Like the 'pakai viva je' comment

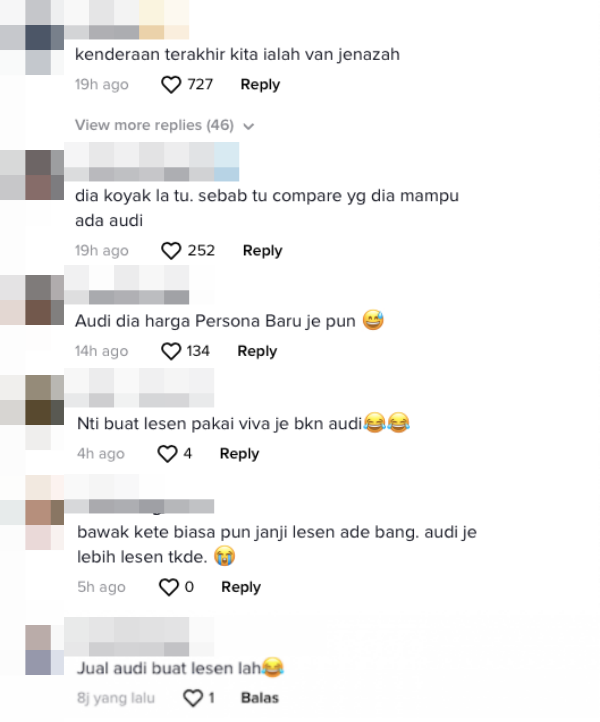pyautogui.click(x=167, y=454)
